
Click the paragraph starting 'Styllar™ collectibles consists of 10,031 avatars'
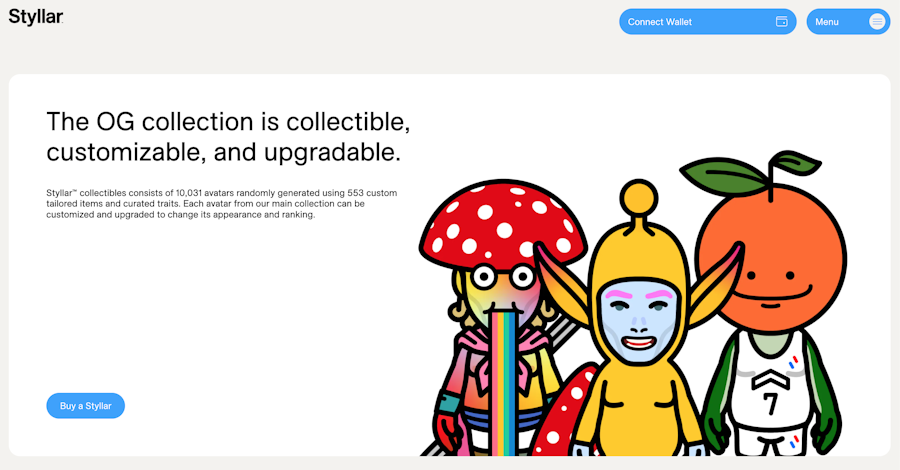(x=222, y=204)
